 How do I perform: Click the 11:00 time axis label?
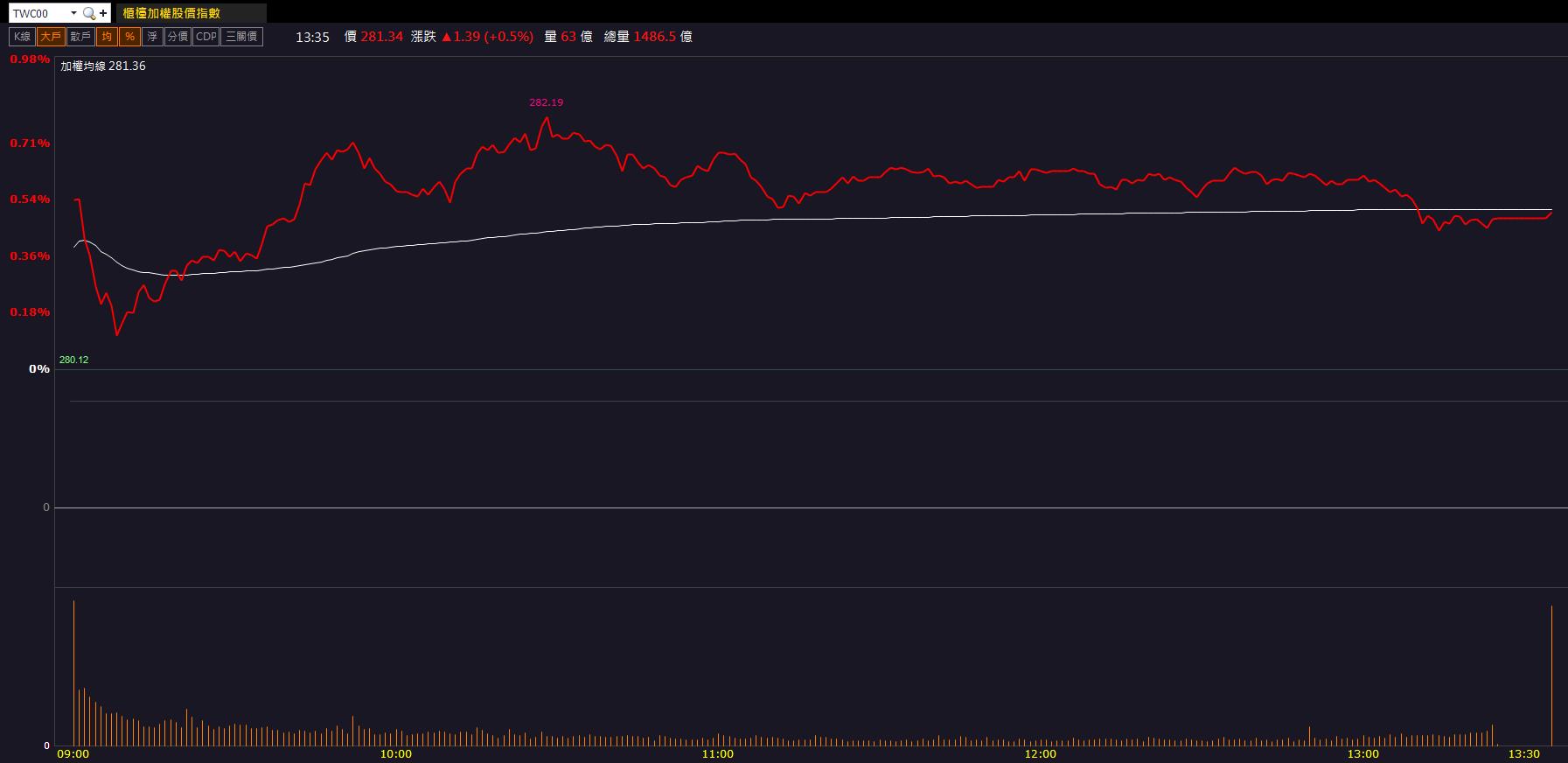[x=718, y=754]
